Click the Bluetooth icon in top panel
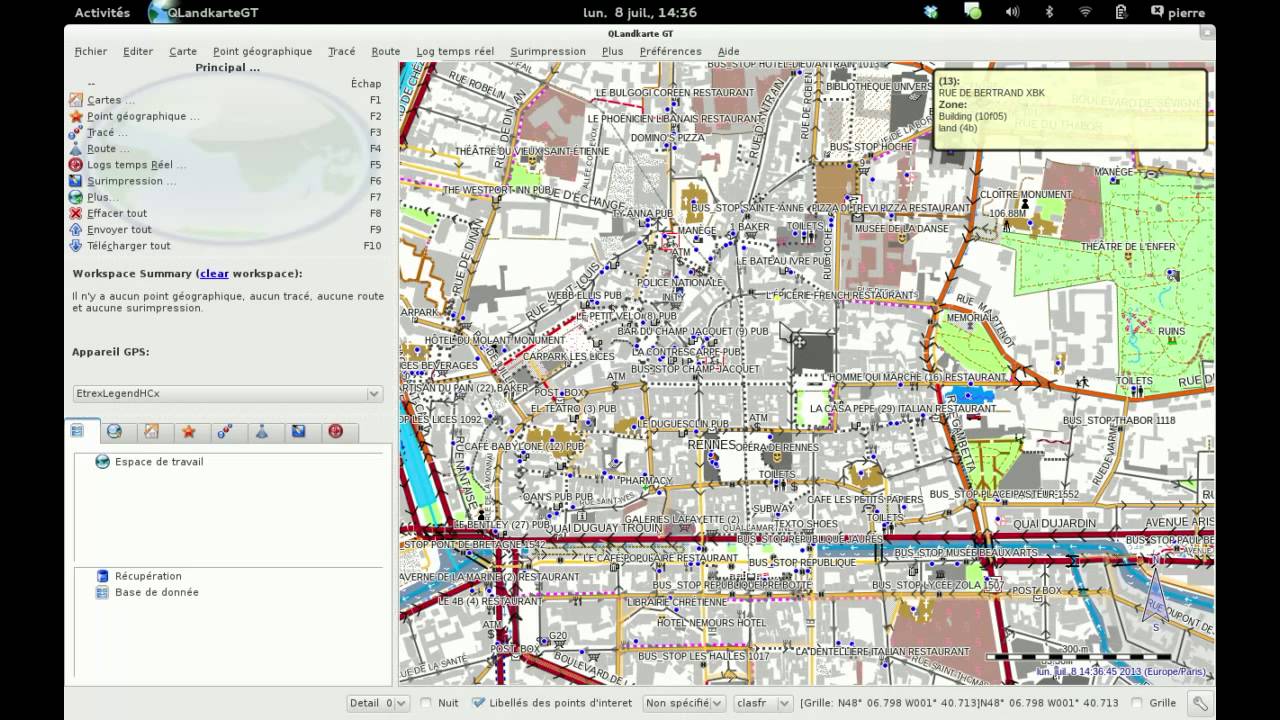Screen dimensions: 1280x720 (1049, 12)
